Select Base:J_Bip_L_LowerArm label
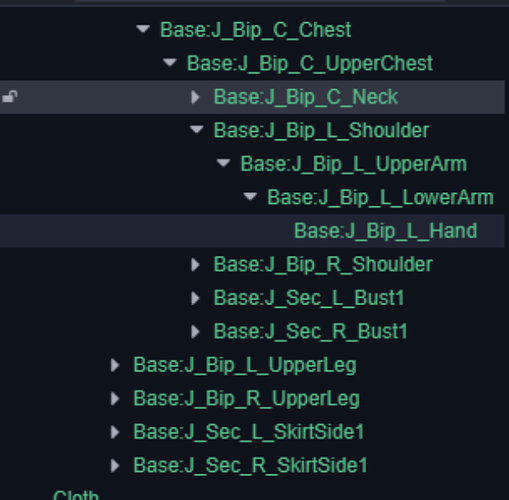 point(380,197)
